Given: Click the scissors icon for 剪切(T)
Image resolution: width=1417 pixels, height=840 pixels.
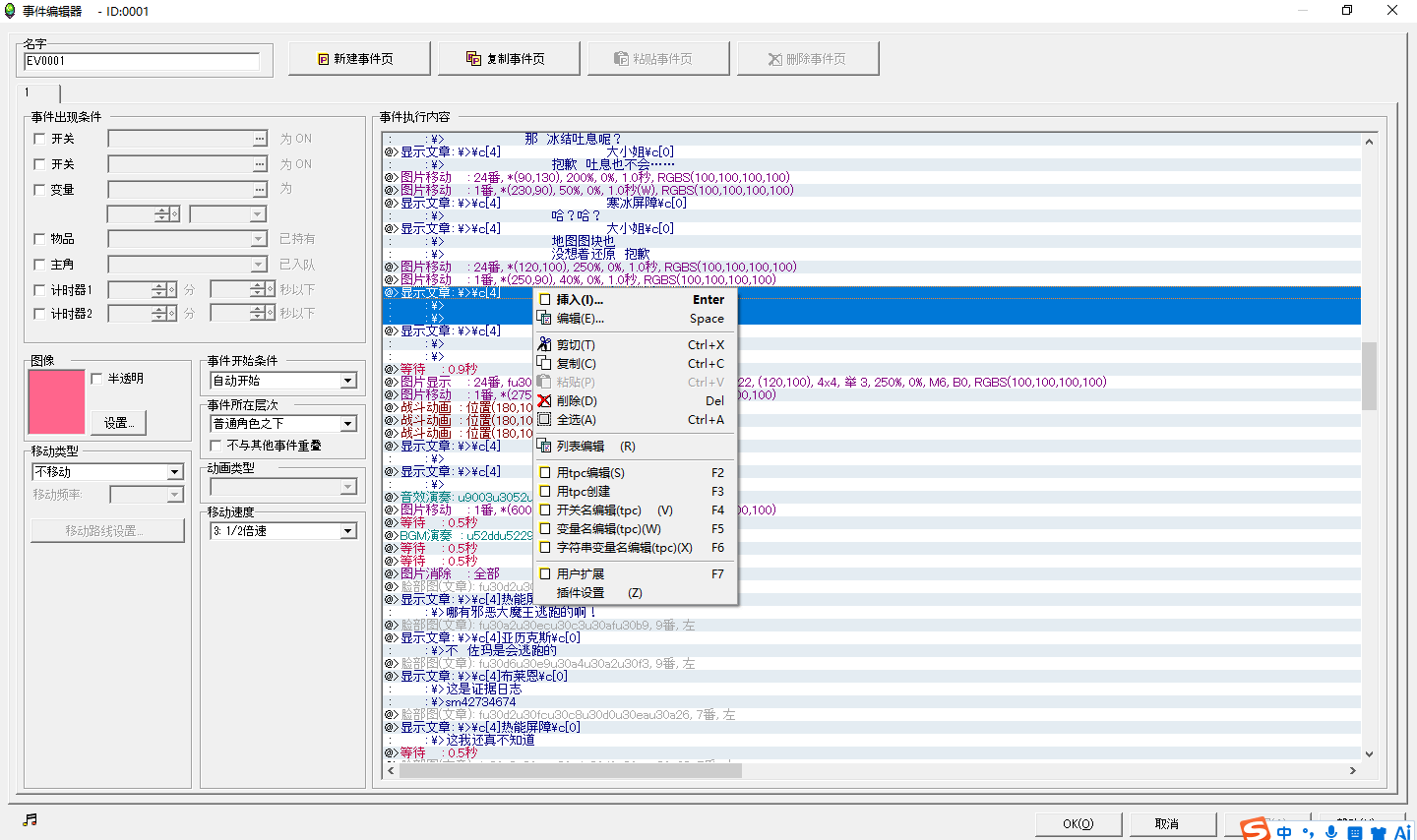Looking at the screenshot, I should pyautogui.click(x=544, y=344).
